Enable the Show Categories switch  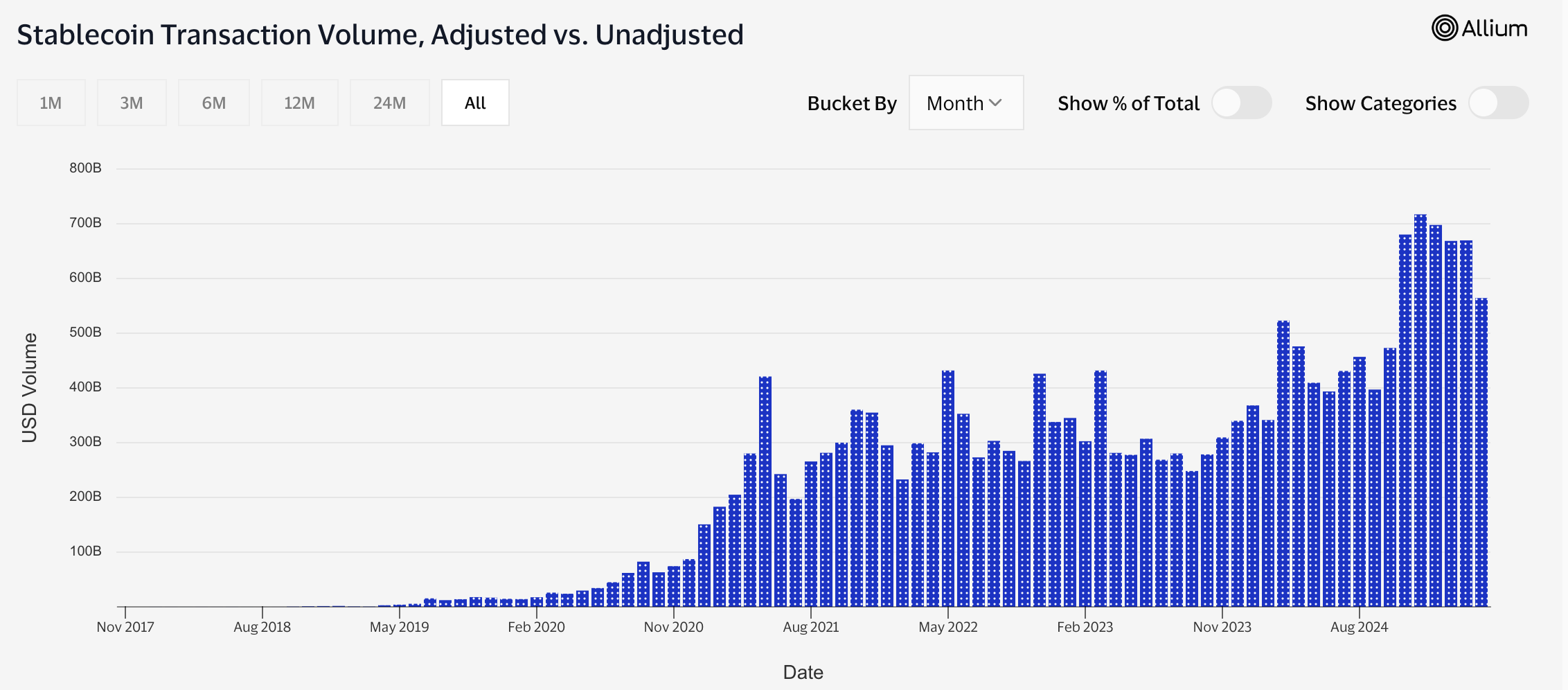[1498, 103]
